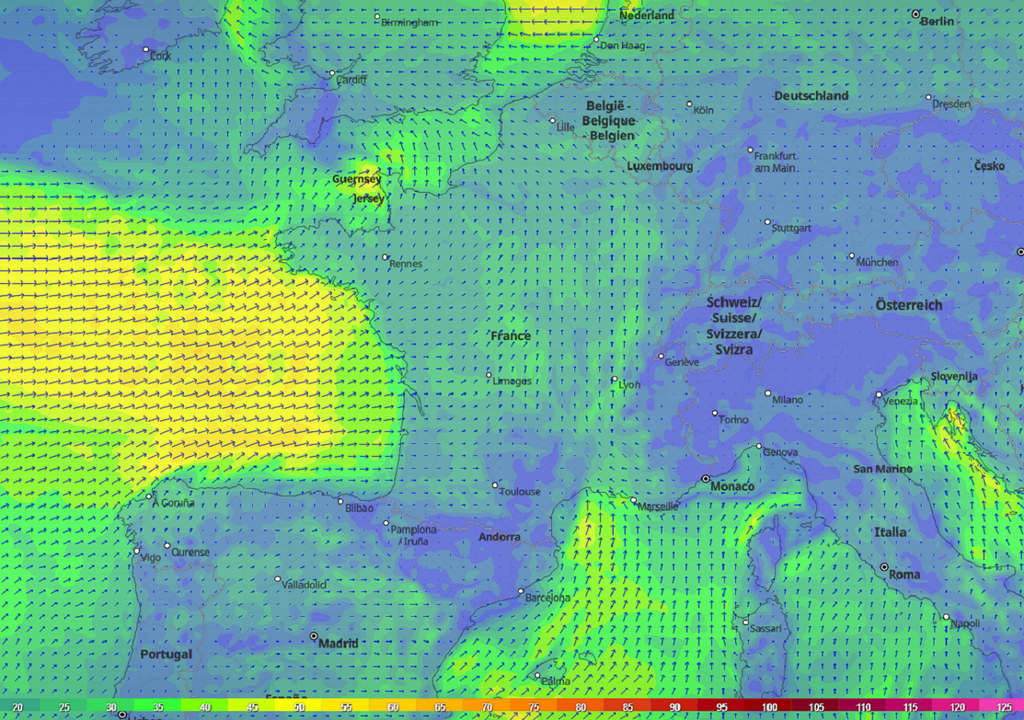Click the Toulouse city dot
Viewport: 1024px width, 720px height.
click(x=495, y=486)
